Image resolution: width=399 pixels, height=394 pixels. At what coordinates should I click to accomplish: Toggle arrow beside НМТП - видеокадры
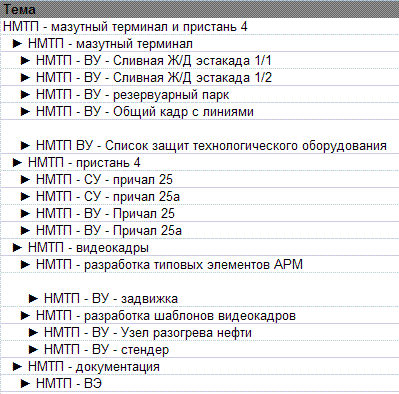tap(17, 248)
